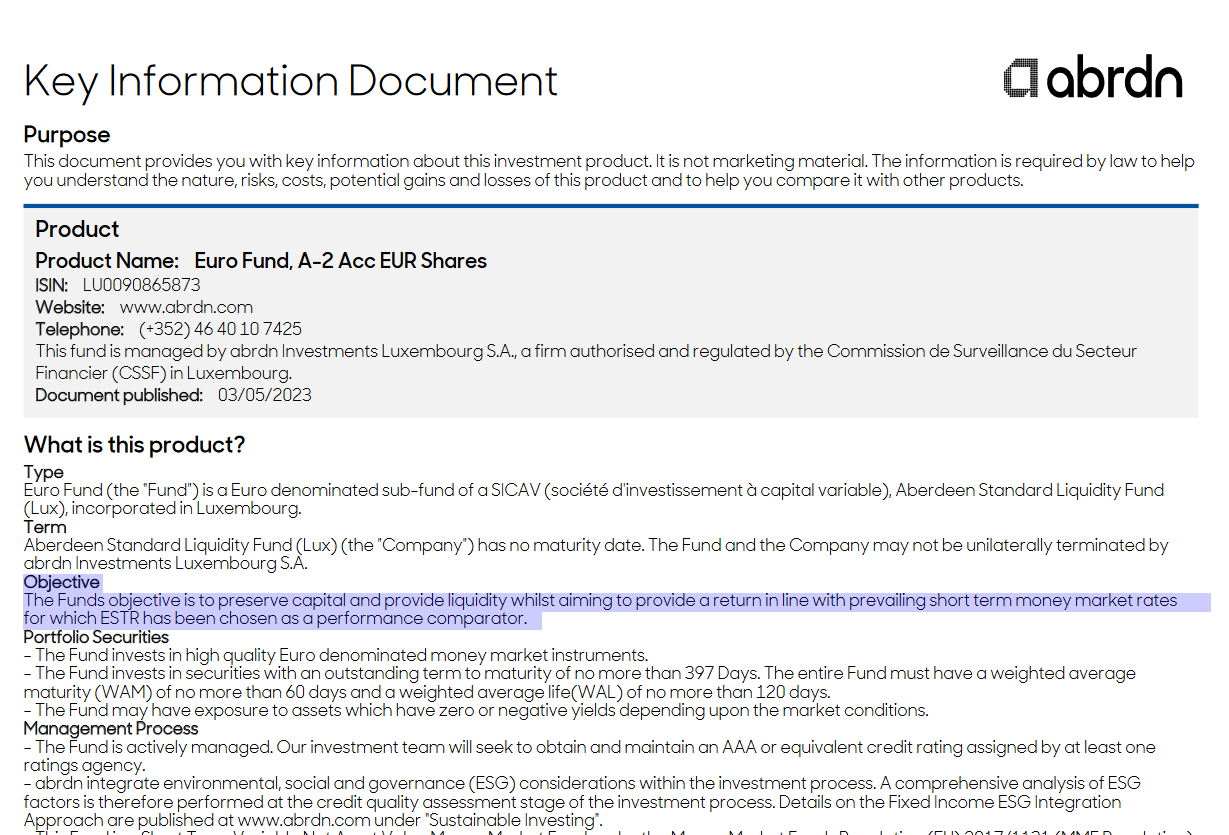Click the line "ratings agency."
Screen dimensions: 1229x835
86,765
